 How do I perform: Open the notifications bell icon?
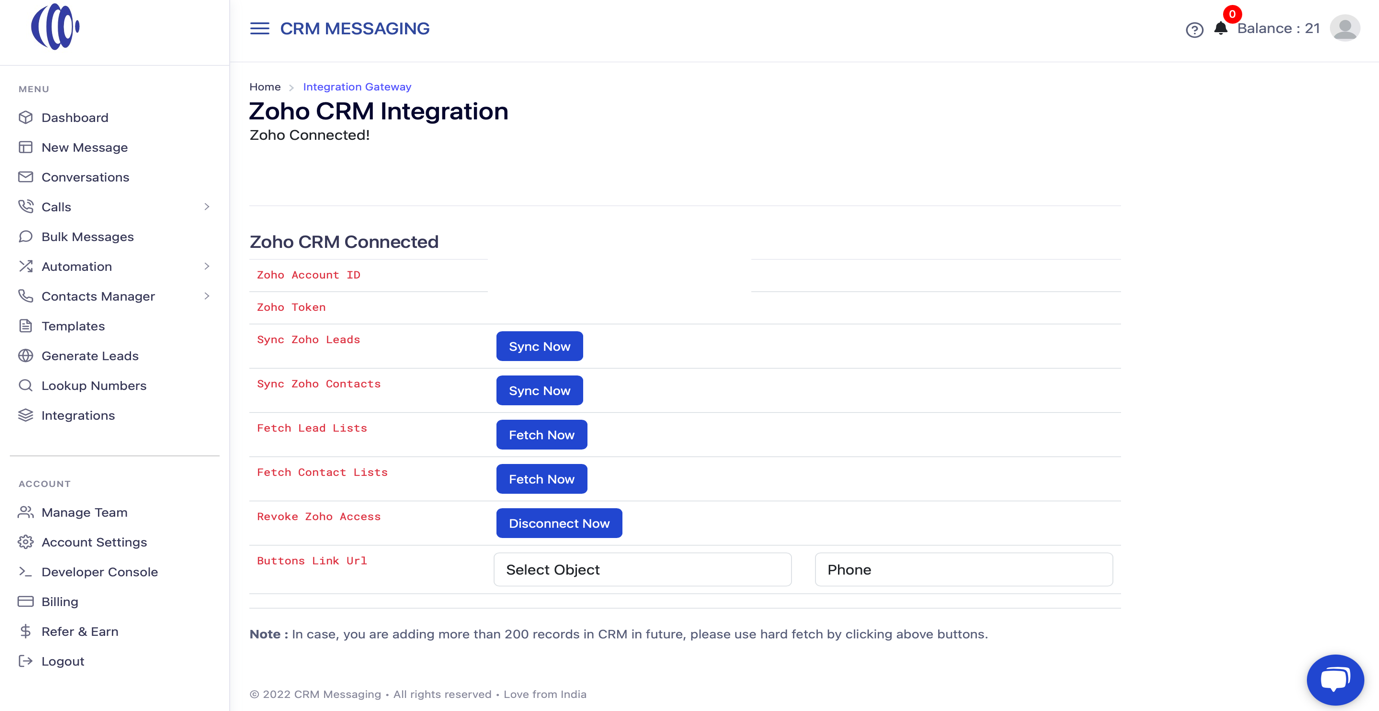click(x=1221, y=28)
